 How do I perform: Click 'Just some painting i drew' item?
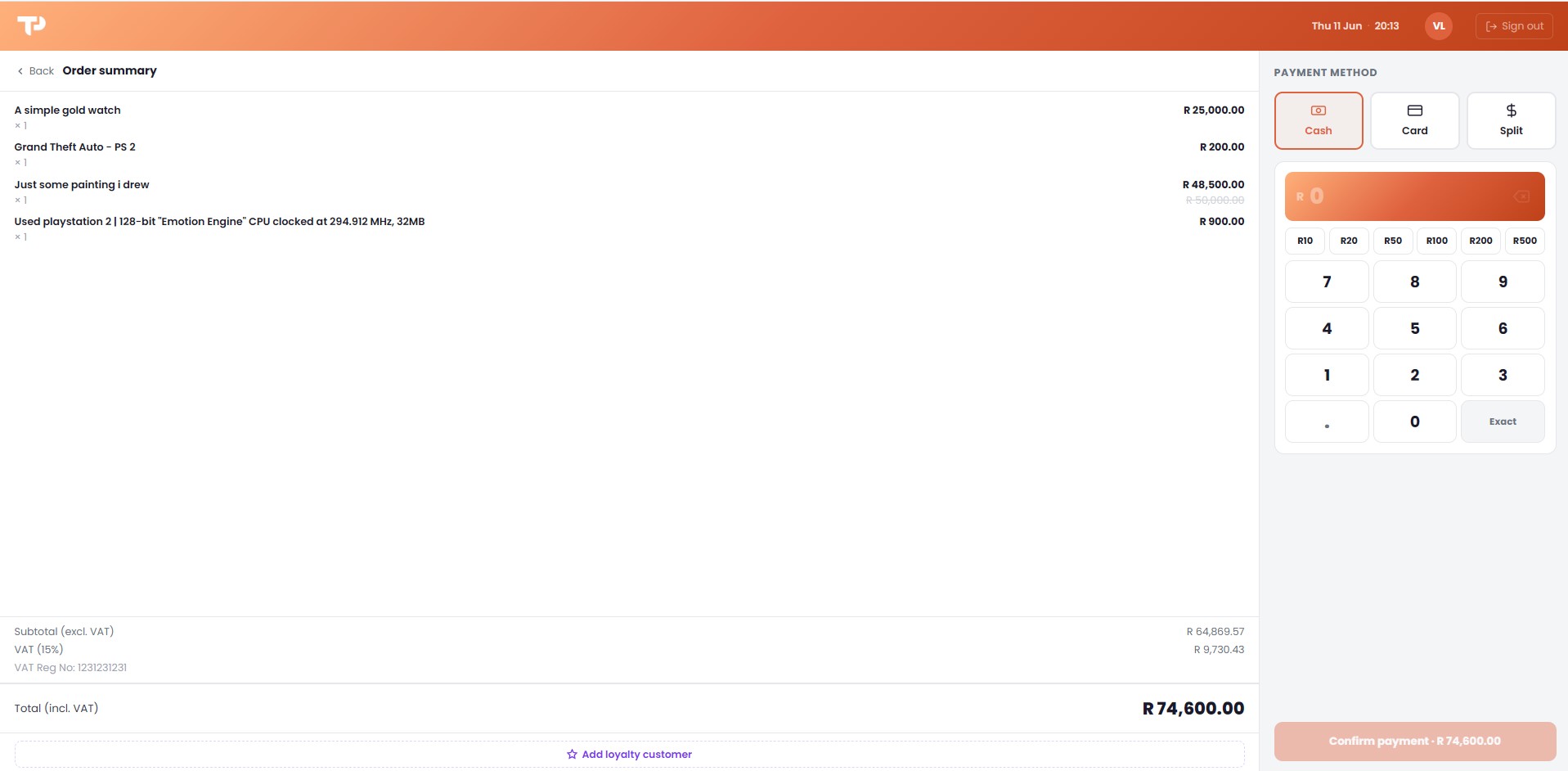click(x=82, y=185)
